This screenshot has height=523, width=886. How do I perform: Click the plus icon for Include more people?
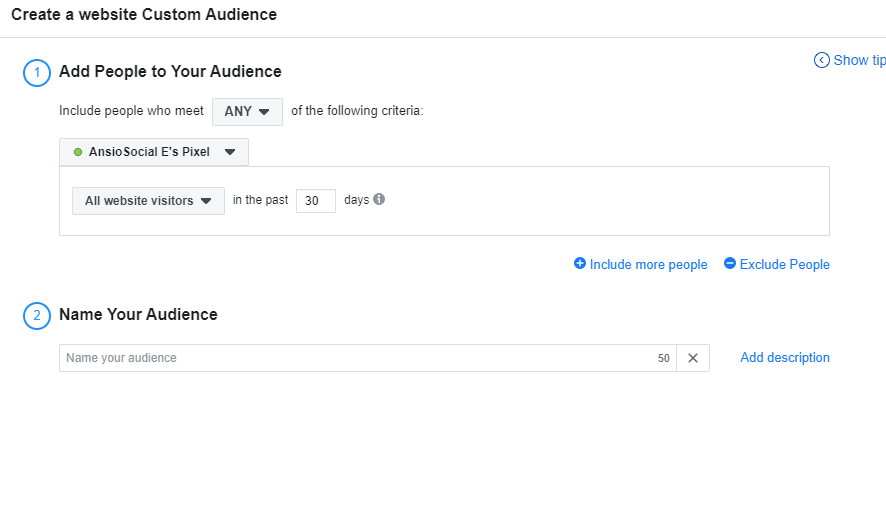coord(580,264)
